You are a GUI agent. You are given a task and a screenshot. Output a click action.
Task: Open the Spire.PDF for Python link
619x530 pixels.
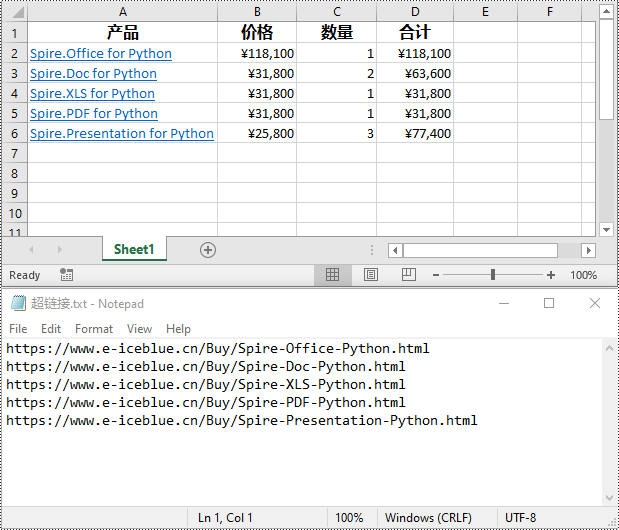click(x=94, y=114)
